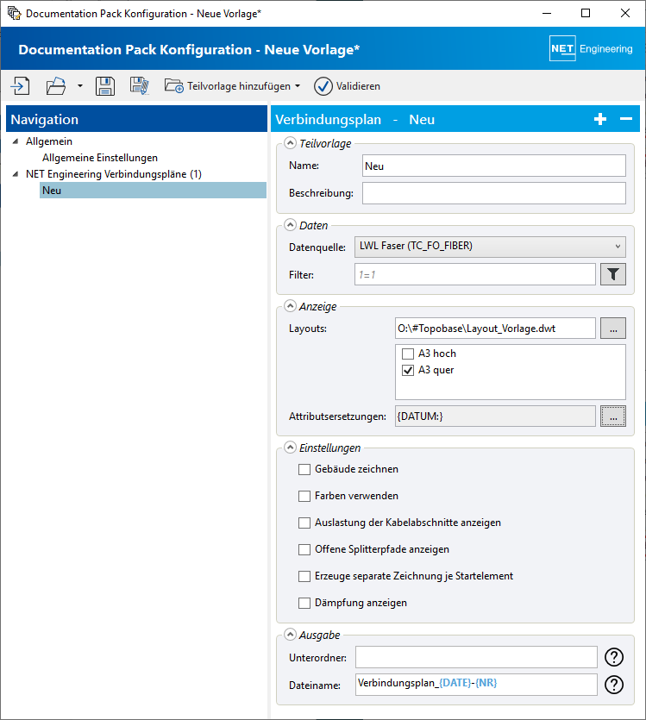
Task: Show help for the Dateiname field
Action: tap(614, 685)
